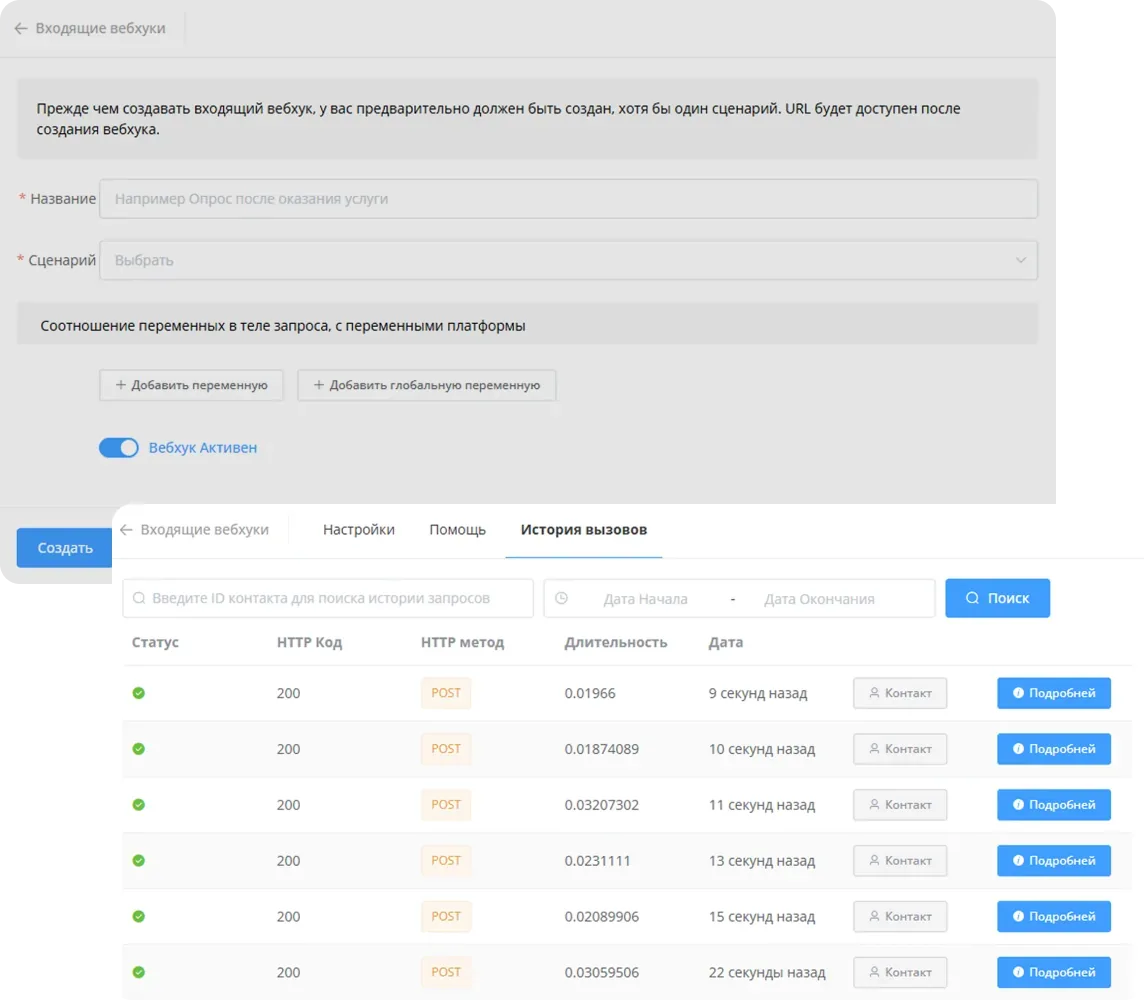Image resolution: width=1144 pixels, height=1000 pixels.
Task: Click duration value 0.03207302
Action: (602, 805)
